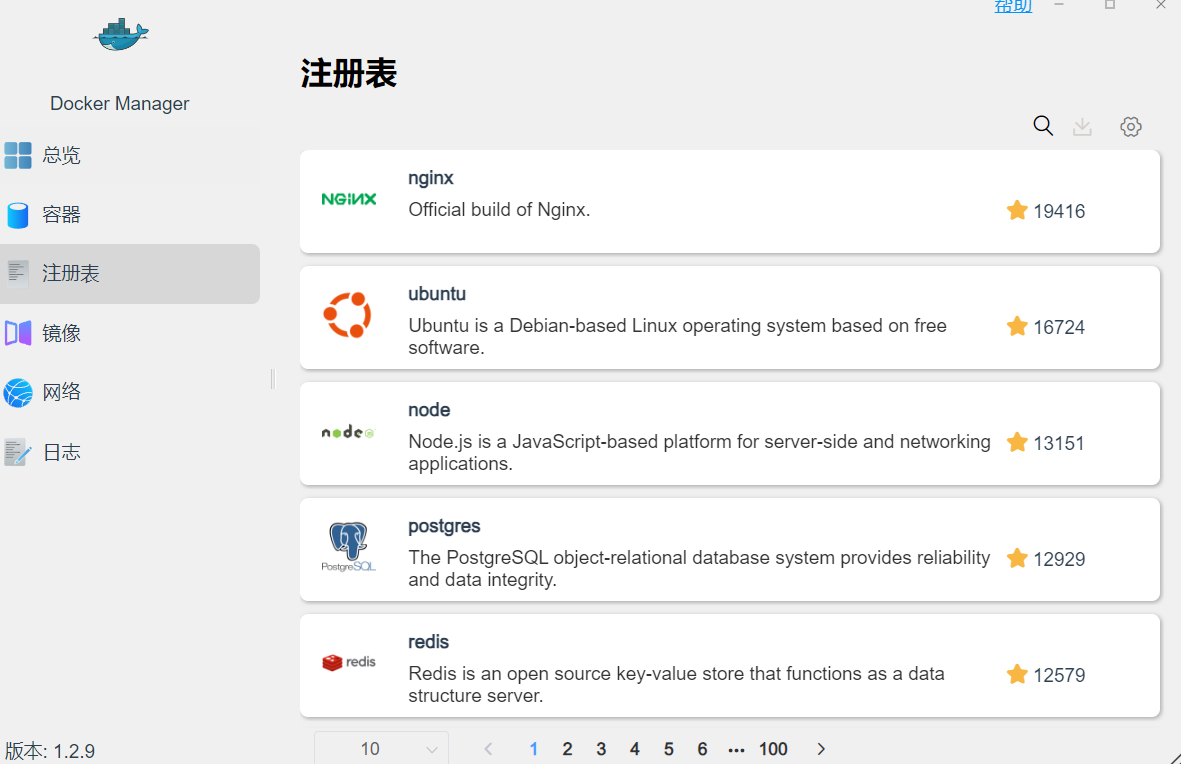Select the ubuntu image name
The width and height of the screenshot is (1181, 764).
pyautogui.click(x=437, y=294)
